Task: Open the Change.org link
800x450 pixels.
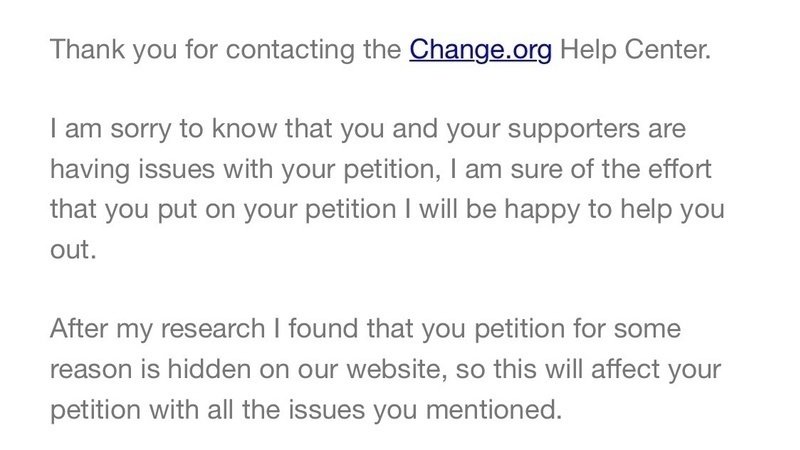Action: (480, 49)
